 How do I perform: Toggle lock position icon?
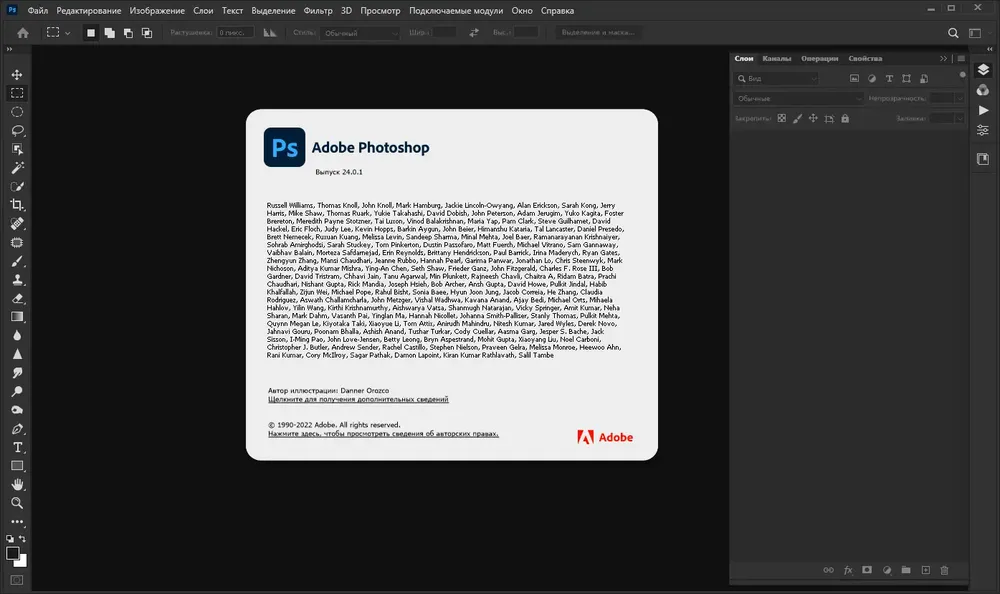click(813, 118)
